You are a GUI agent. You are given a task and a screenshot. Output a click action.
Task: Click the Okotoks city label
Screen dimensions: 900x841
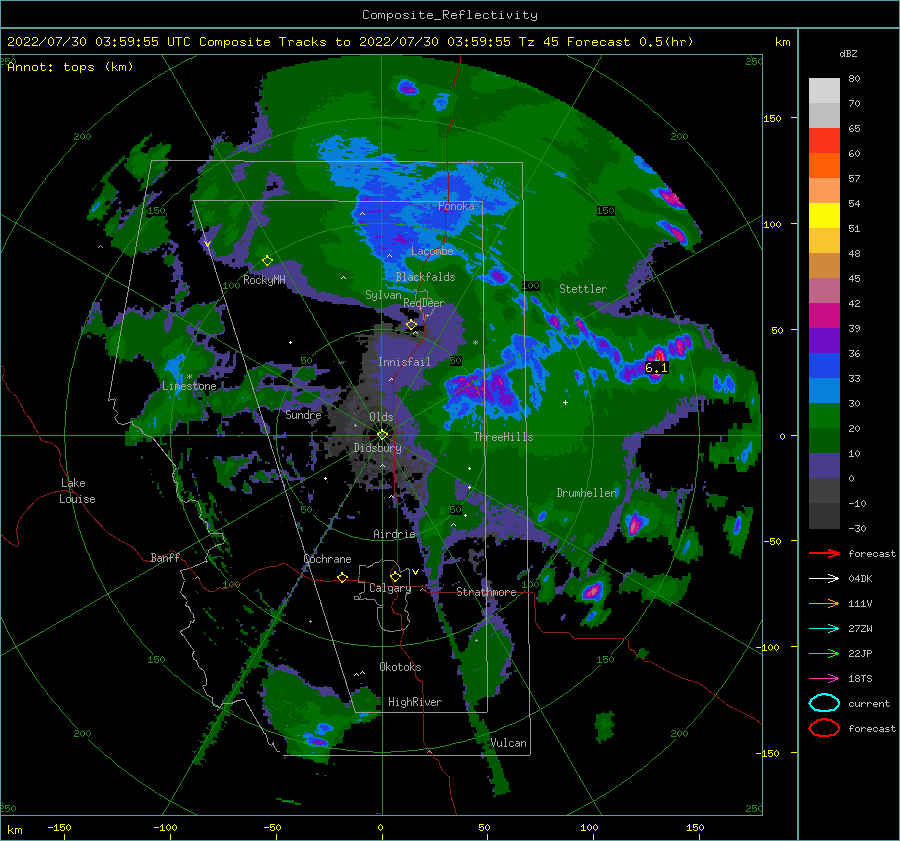tap(400, 667)
